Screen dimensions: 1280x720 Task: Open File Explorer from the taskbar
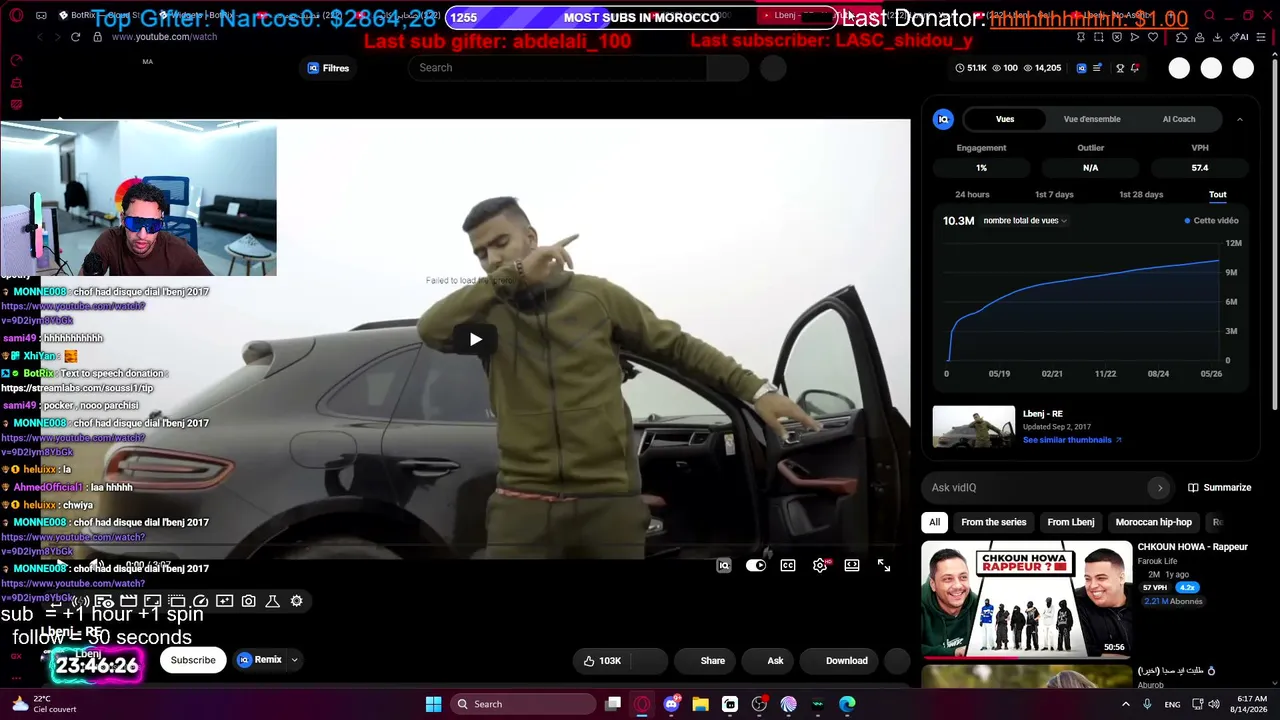(700, 704)
